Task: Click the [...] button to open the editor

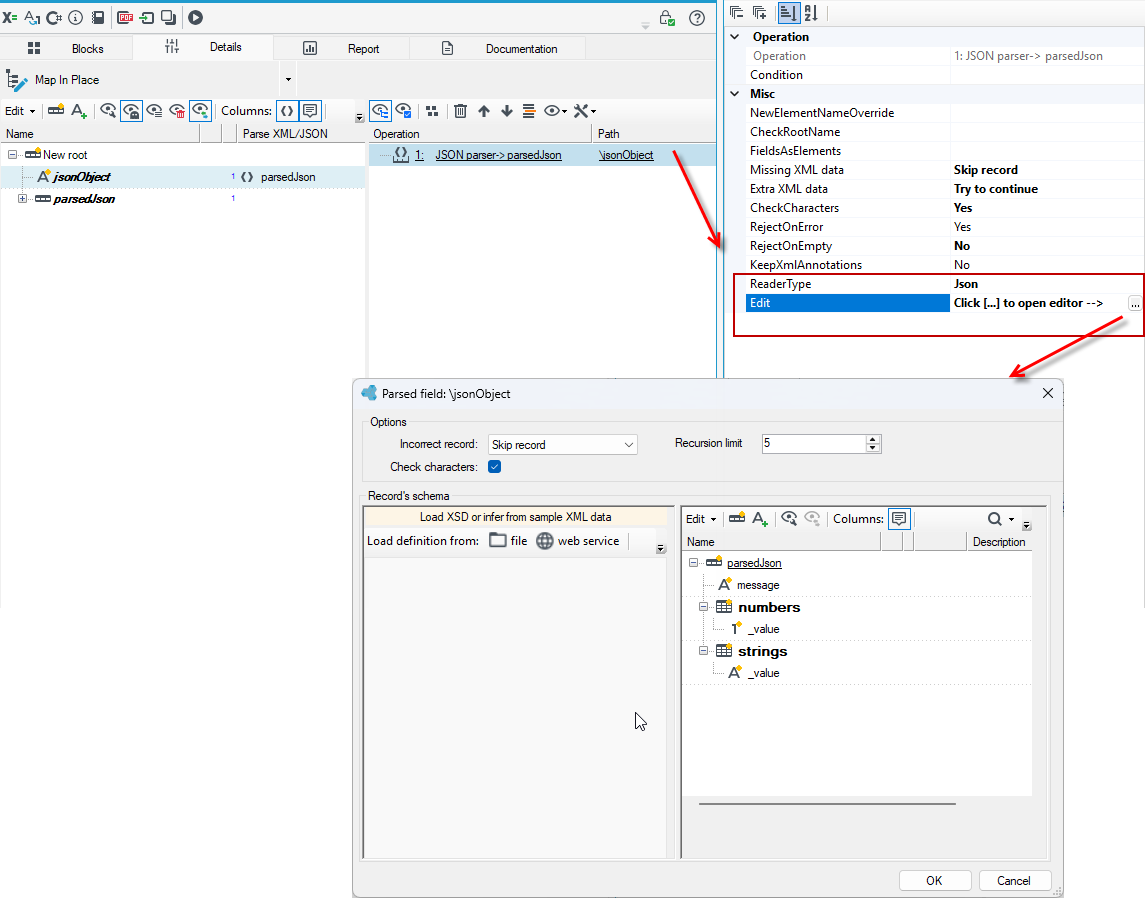Action: 1134,304
